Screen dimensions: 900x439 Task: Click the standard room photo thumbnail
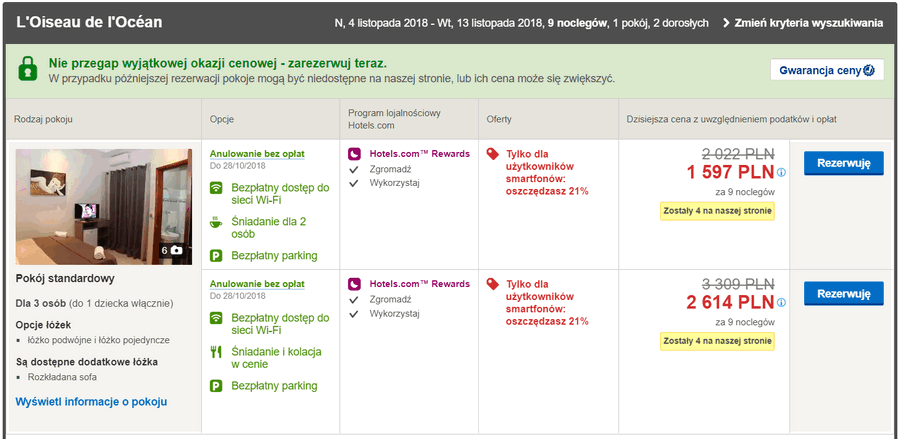pyautogui.click(x=104, y=207)
